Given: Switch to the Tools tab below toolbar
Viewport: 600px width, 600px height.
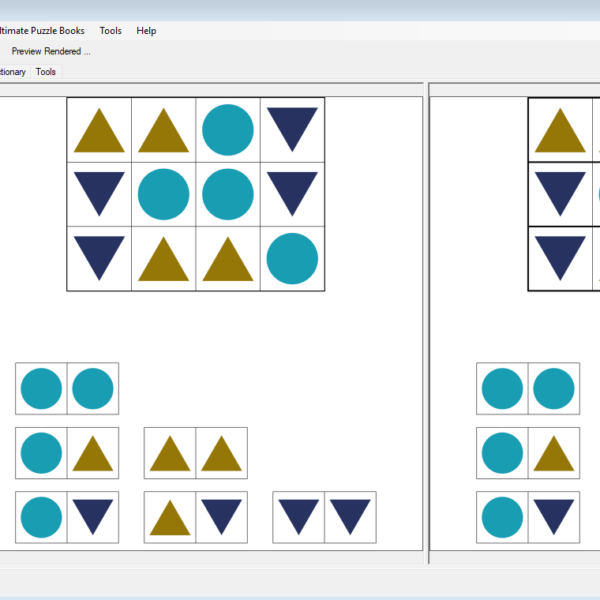Looking at the screenshot, I should (46, 72).
